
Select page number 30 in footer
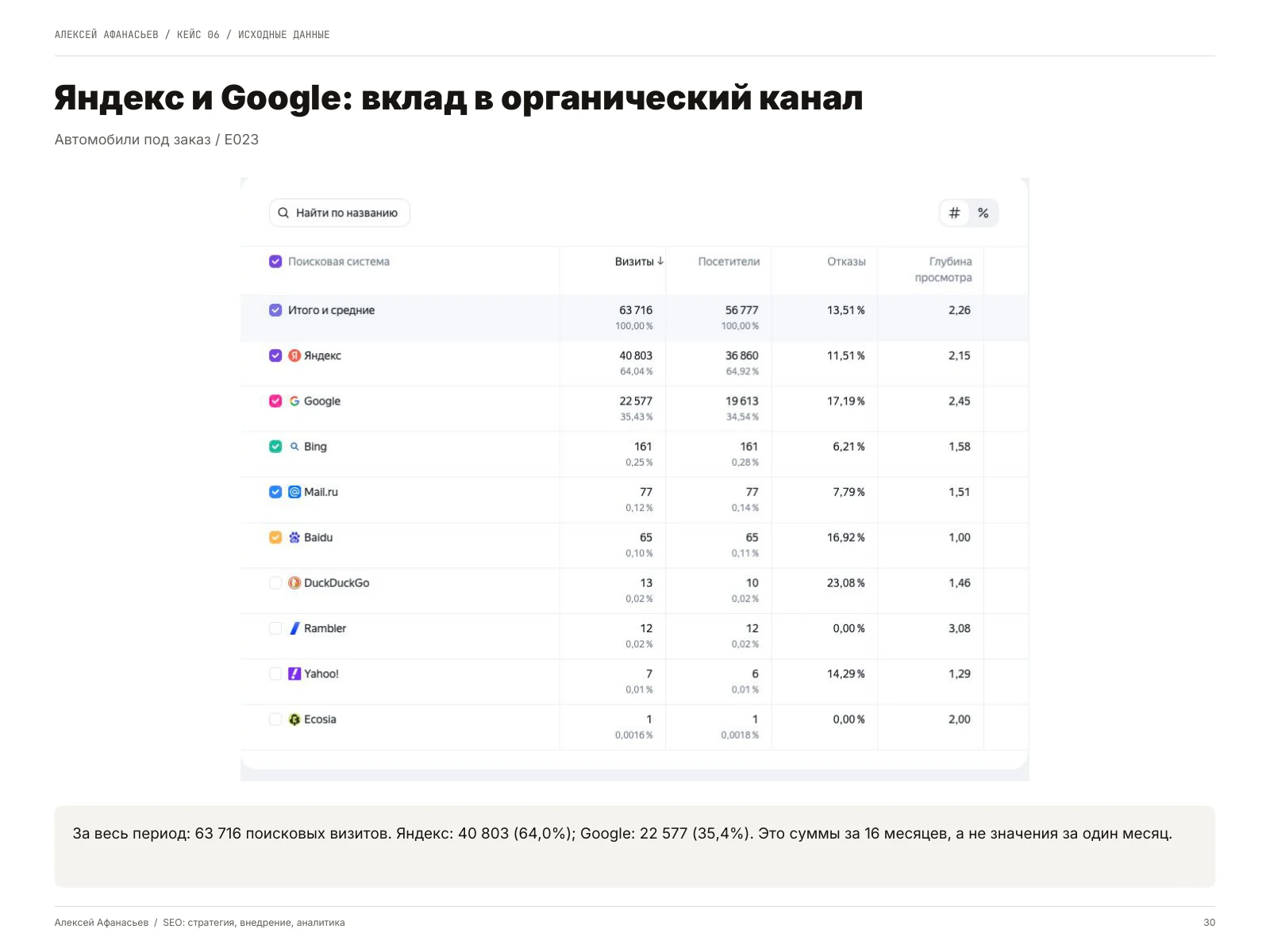1210,923
